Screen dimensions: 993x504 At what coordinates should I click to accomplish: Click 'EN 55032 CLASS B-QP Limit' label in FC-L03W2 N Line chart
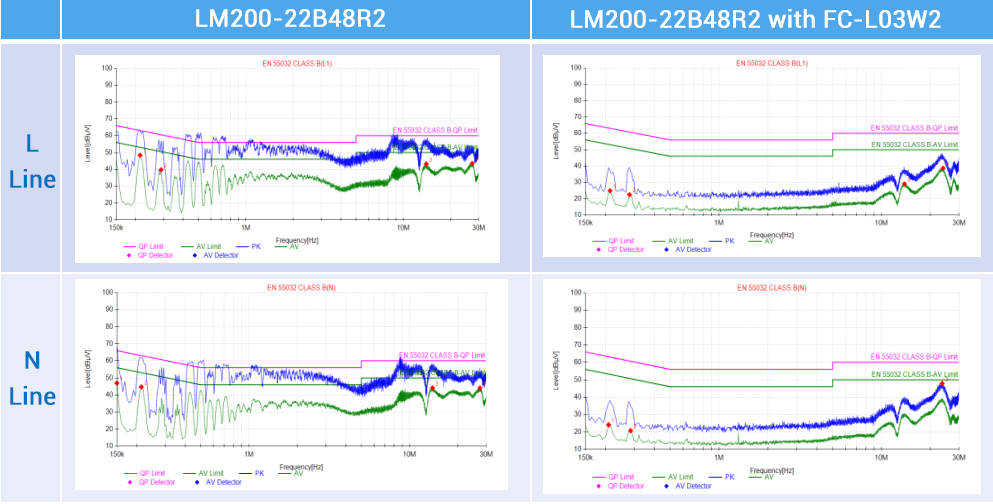(x=914, y=356)
